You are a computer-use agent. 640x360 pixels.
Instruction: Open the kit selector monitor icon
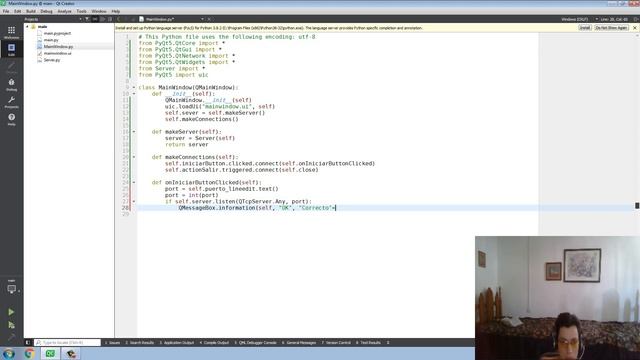pyautogui.click(x=11, y=289)
